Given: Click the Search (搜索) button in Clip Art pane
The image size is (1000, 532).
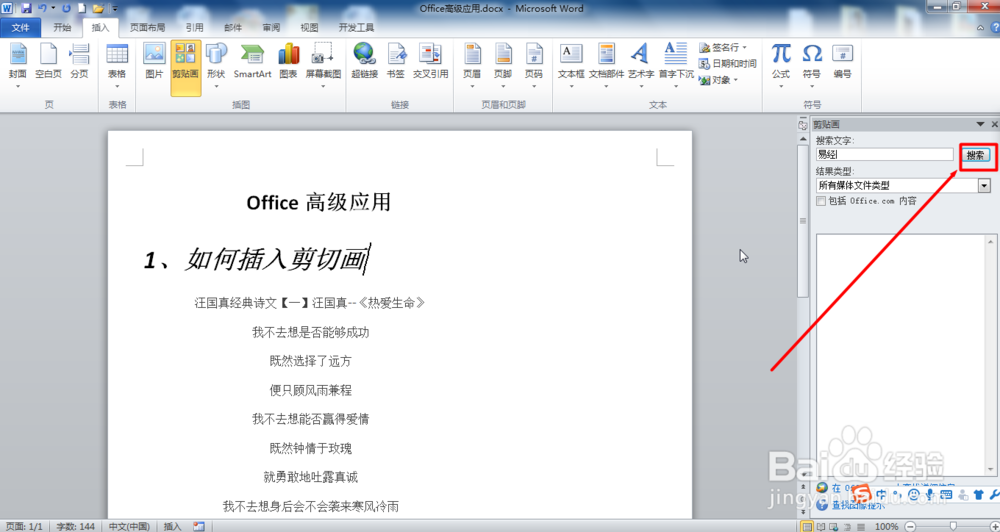Looking at the screenshot, I should [x=975, y=155].
